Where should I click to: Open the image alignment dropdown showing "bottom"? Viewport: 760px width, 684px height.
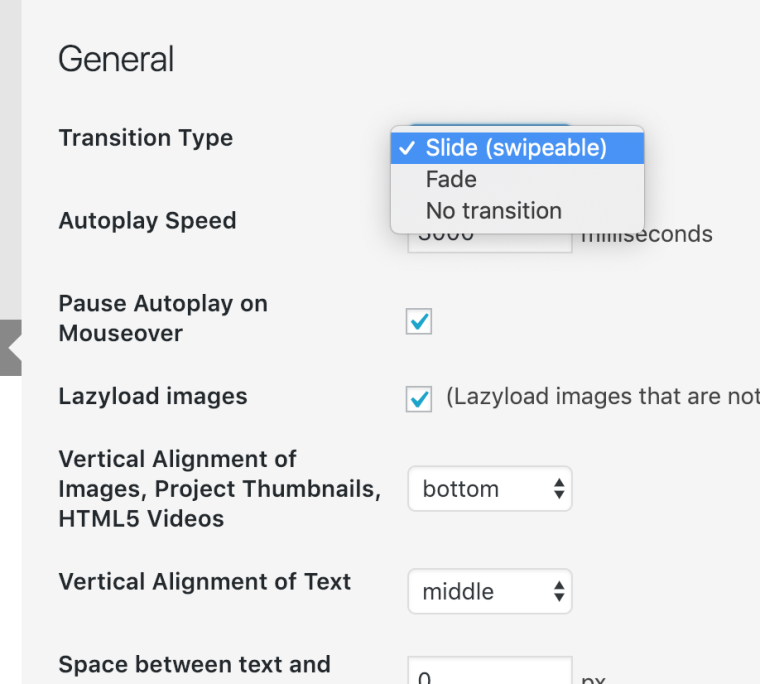pyautogui.click(x=490, y=489)
